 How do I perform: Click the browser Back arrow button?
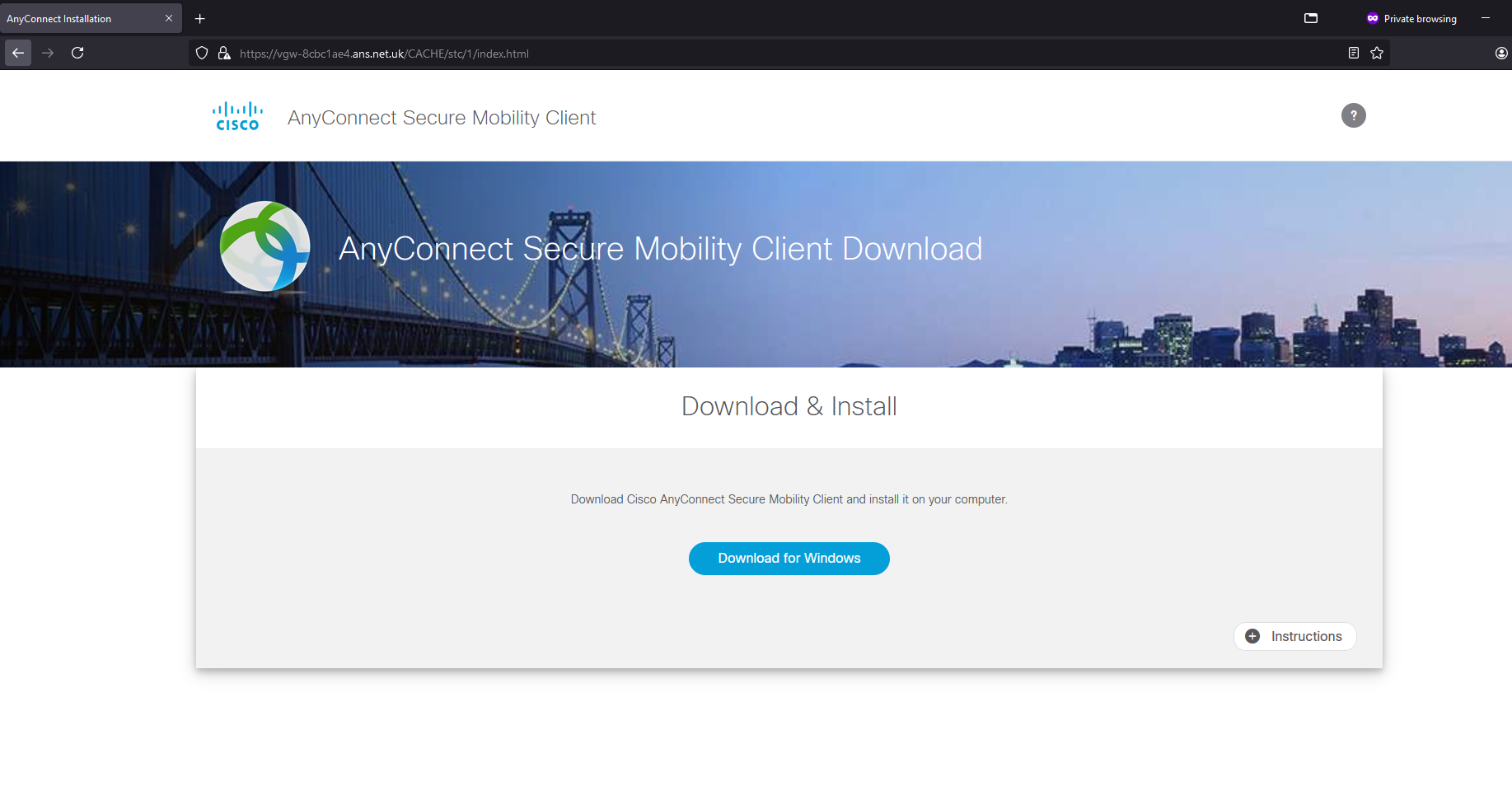tap(18, 53)
